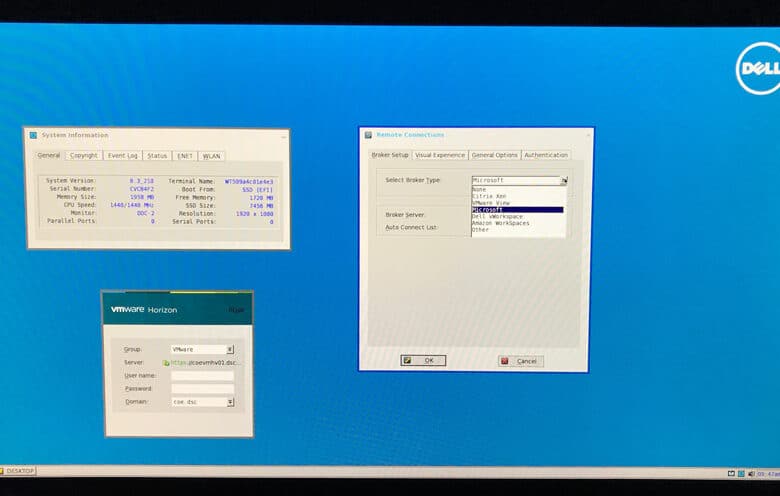
Task: Toggle the Select Broker Type dropdown arrow
Action: pyautogui.click(x=564, y=181)
